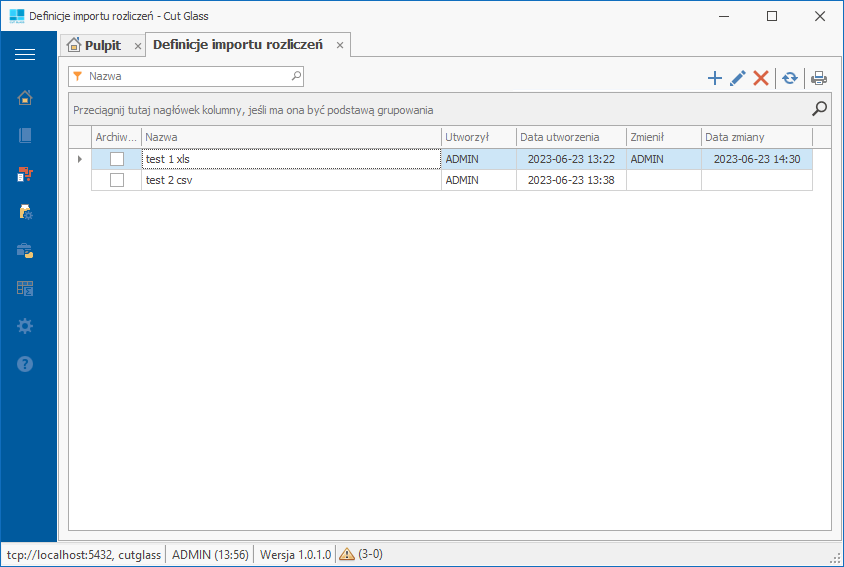Minimize the Cut Glass window
Screen dimensions: 844x567
click(x=723, y=16)
